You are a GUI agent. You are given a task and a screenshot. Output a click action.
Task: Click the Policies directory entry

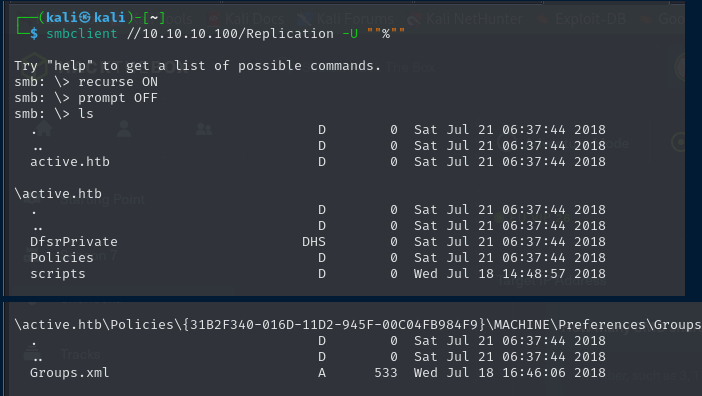pyautogui.click(x=62, y=258)
